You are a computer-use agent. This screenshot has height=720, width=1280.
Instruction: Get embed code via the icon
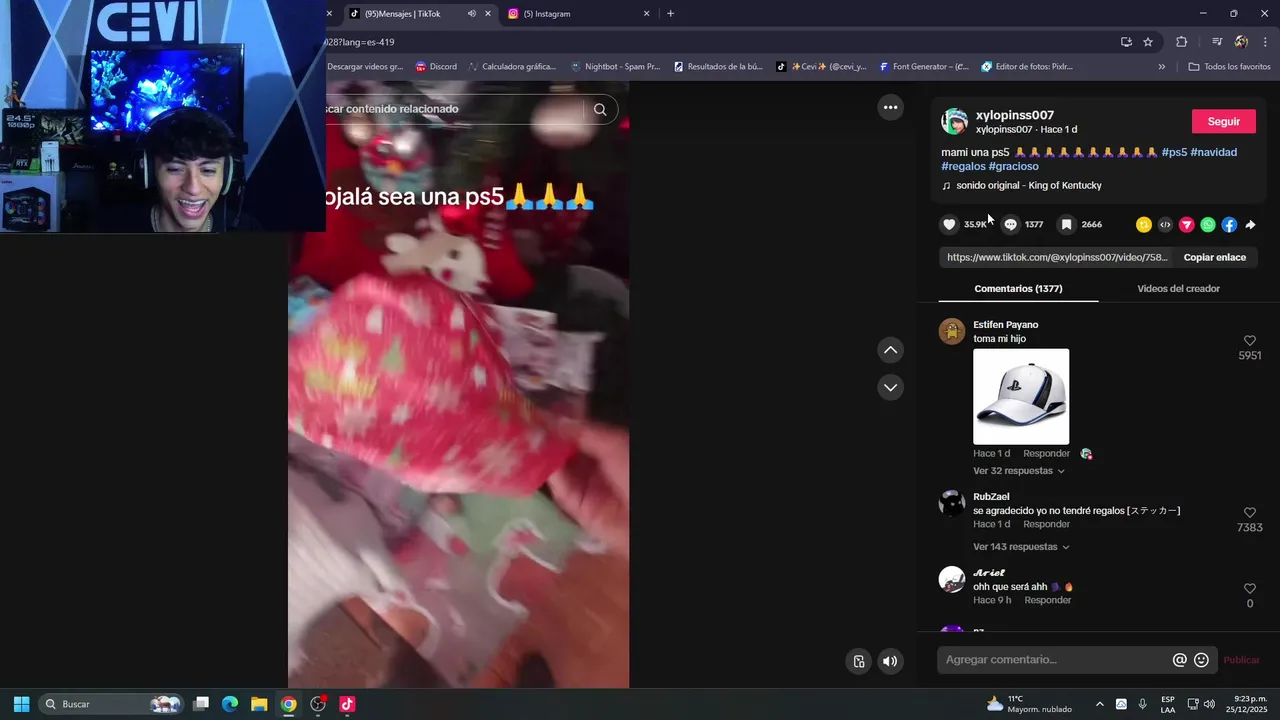pos(1165,225)
